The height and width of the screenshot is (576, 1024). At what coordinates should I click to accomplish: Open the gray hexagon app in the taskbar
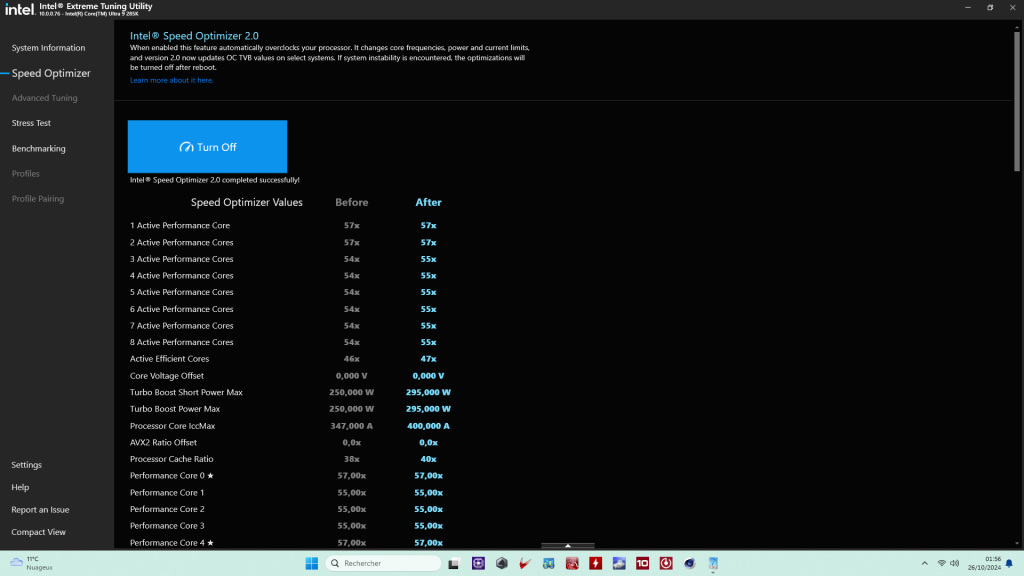point(502,563)
